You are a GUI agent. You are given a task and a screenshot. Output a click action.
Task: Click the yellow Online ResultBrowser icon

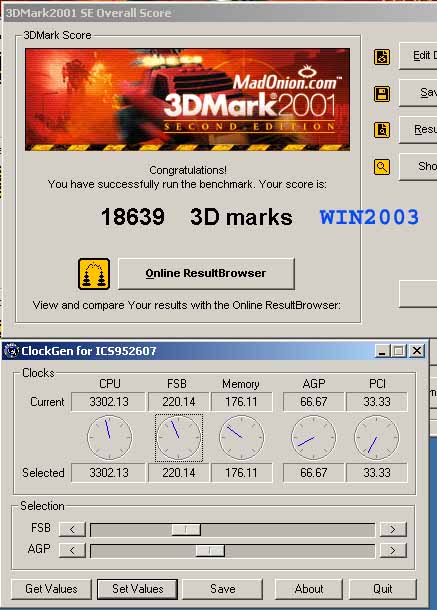[x=94, y=274]
